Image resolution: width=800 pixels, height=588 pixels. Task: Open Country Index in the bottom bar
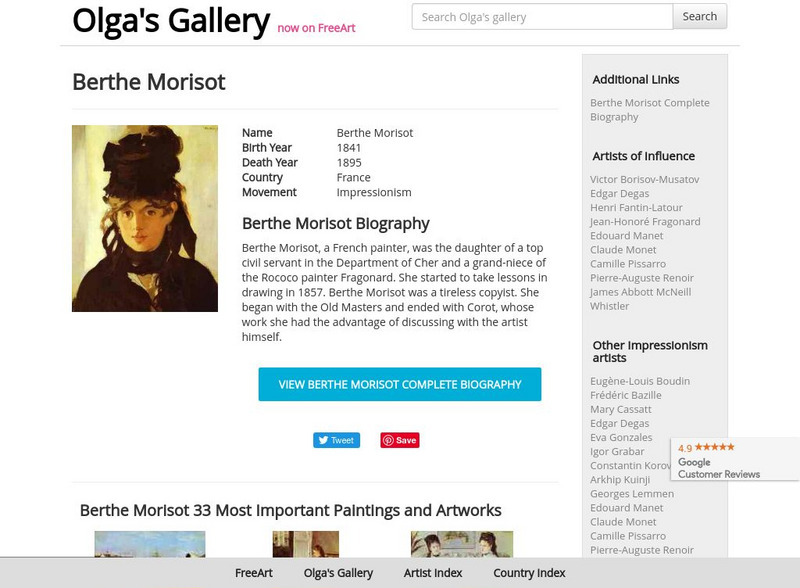[529, 573]
